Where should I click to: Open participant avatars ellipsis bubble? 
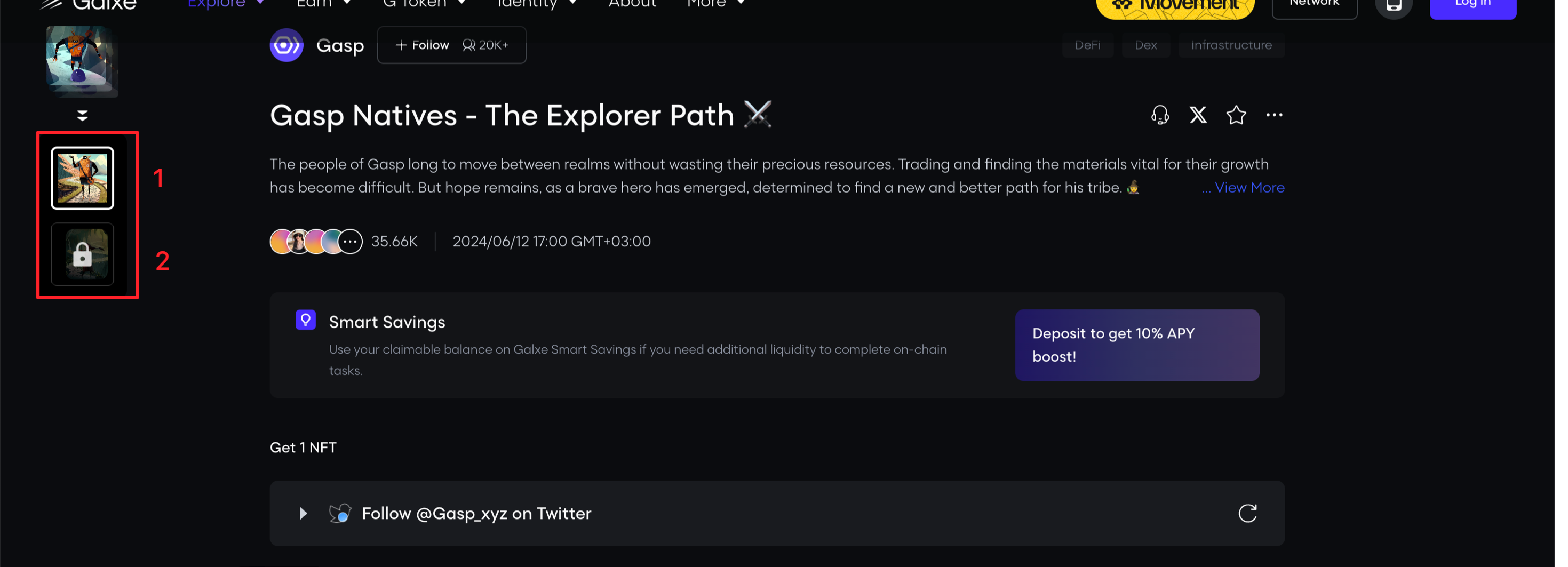(x=351, y=242)
